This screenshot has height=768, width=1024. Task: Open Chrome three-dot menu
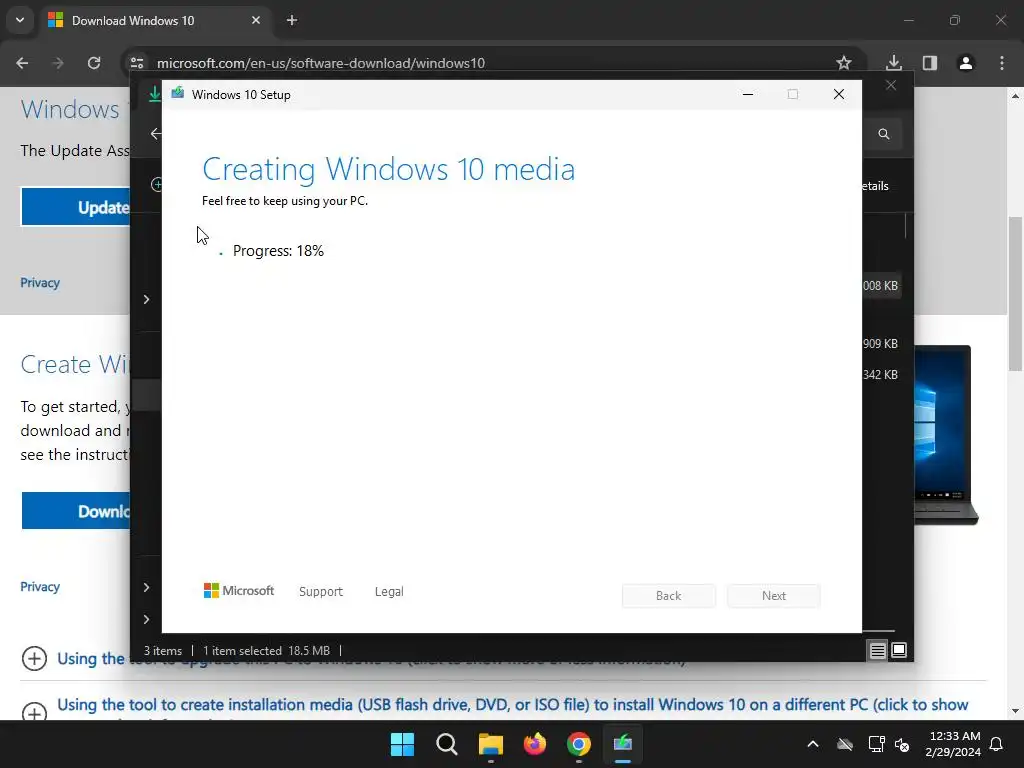click(1002, 63)
